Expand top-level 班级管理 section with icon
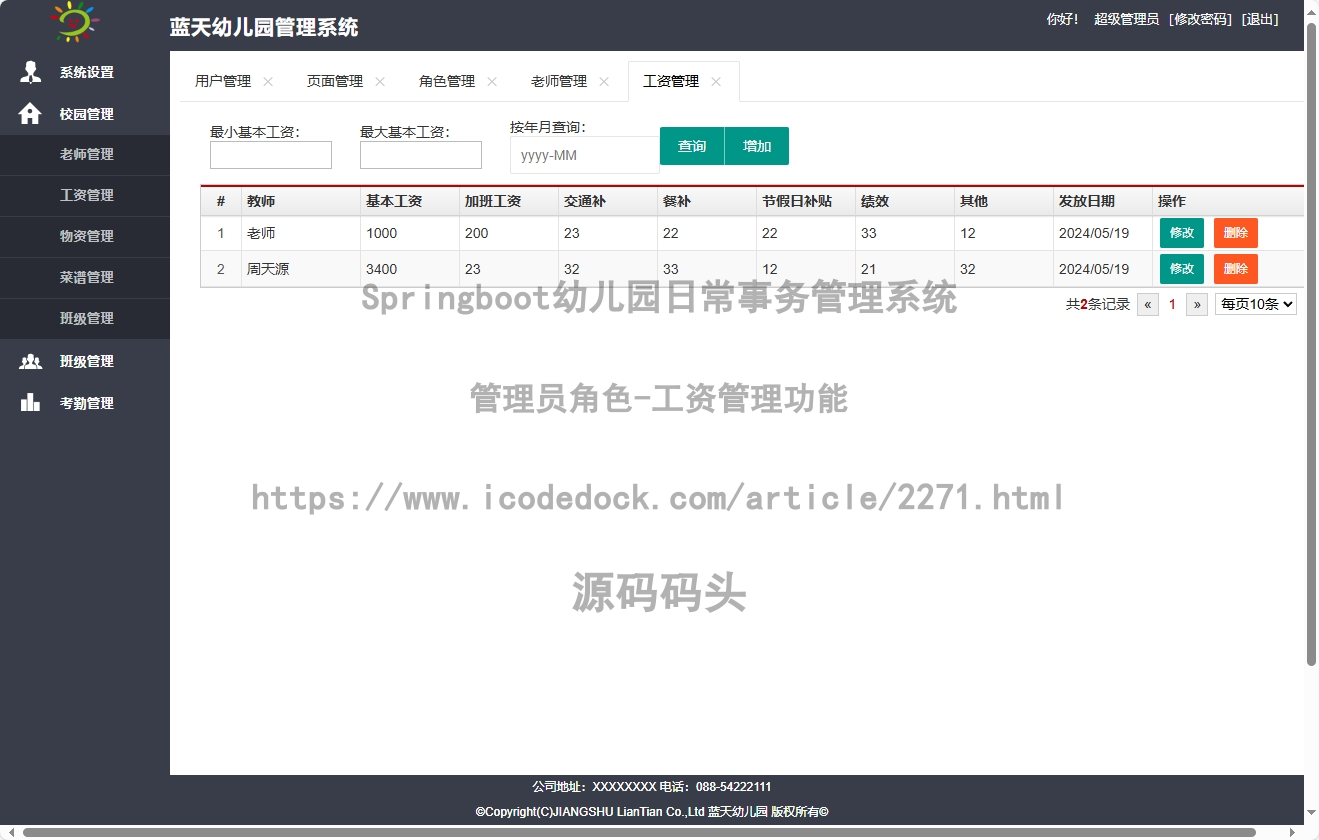This screenshot has width=1319, height=840. 85,361
